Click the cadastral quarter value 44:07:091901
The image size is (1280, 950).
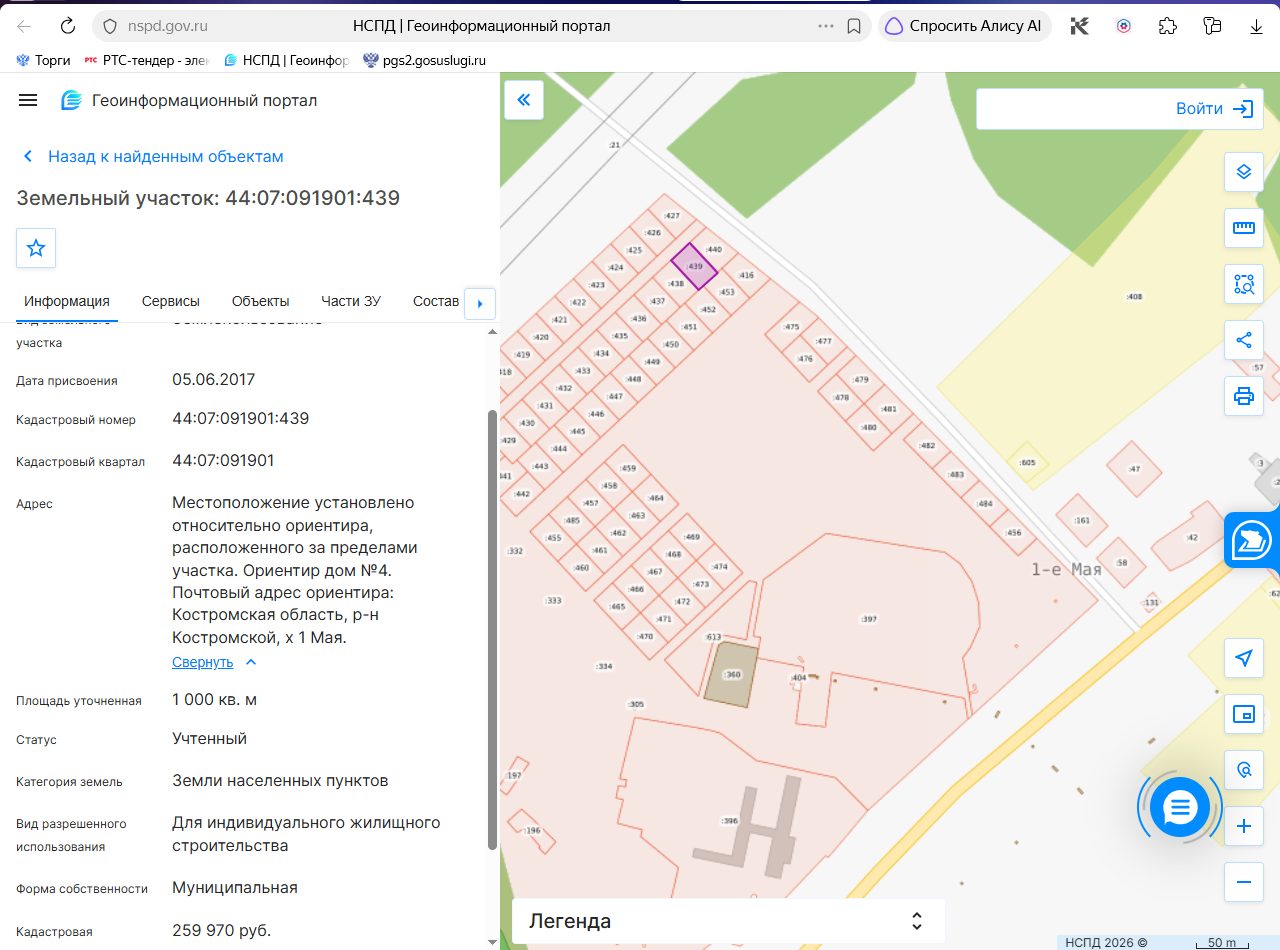tap(223, 461)
